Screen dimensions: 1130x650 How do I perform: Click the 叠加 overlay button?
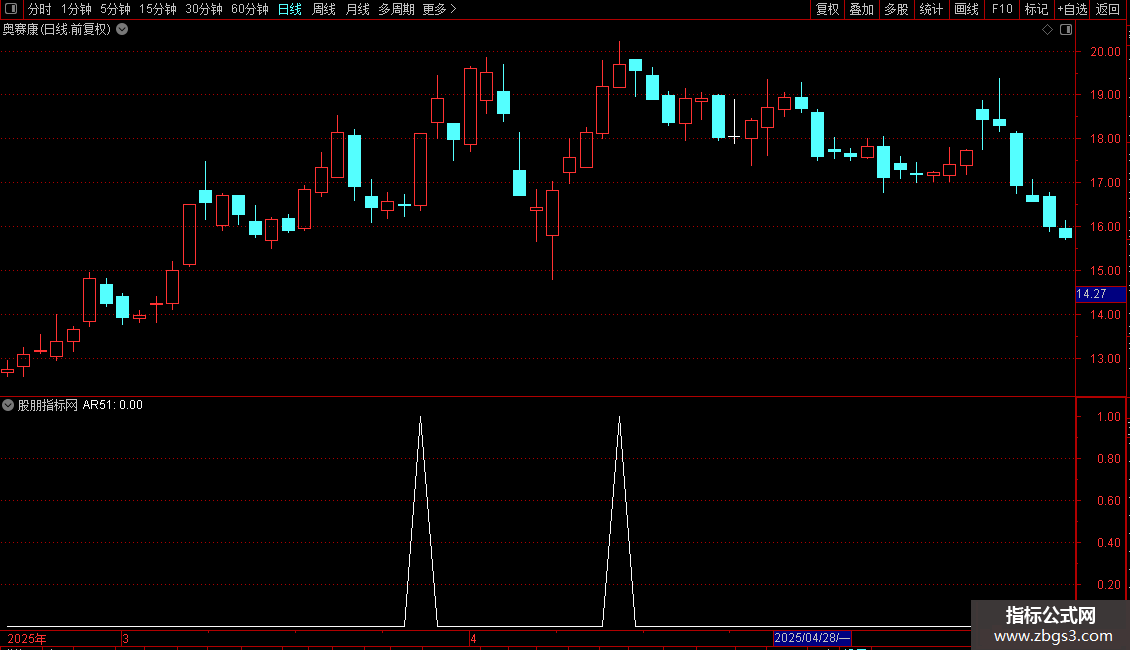pos(861,9)
